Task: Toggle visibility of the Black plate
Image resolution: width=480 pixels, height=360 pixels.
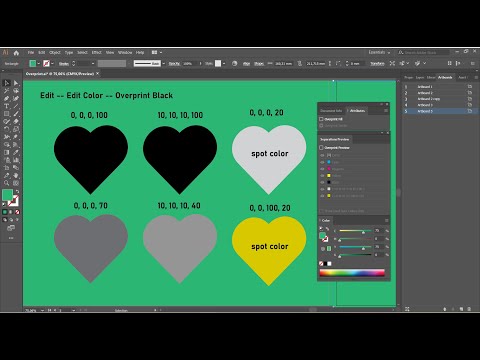Action: pos(322,182)
